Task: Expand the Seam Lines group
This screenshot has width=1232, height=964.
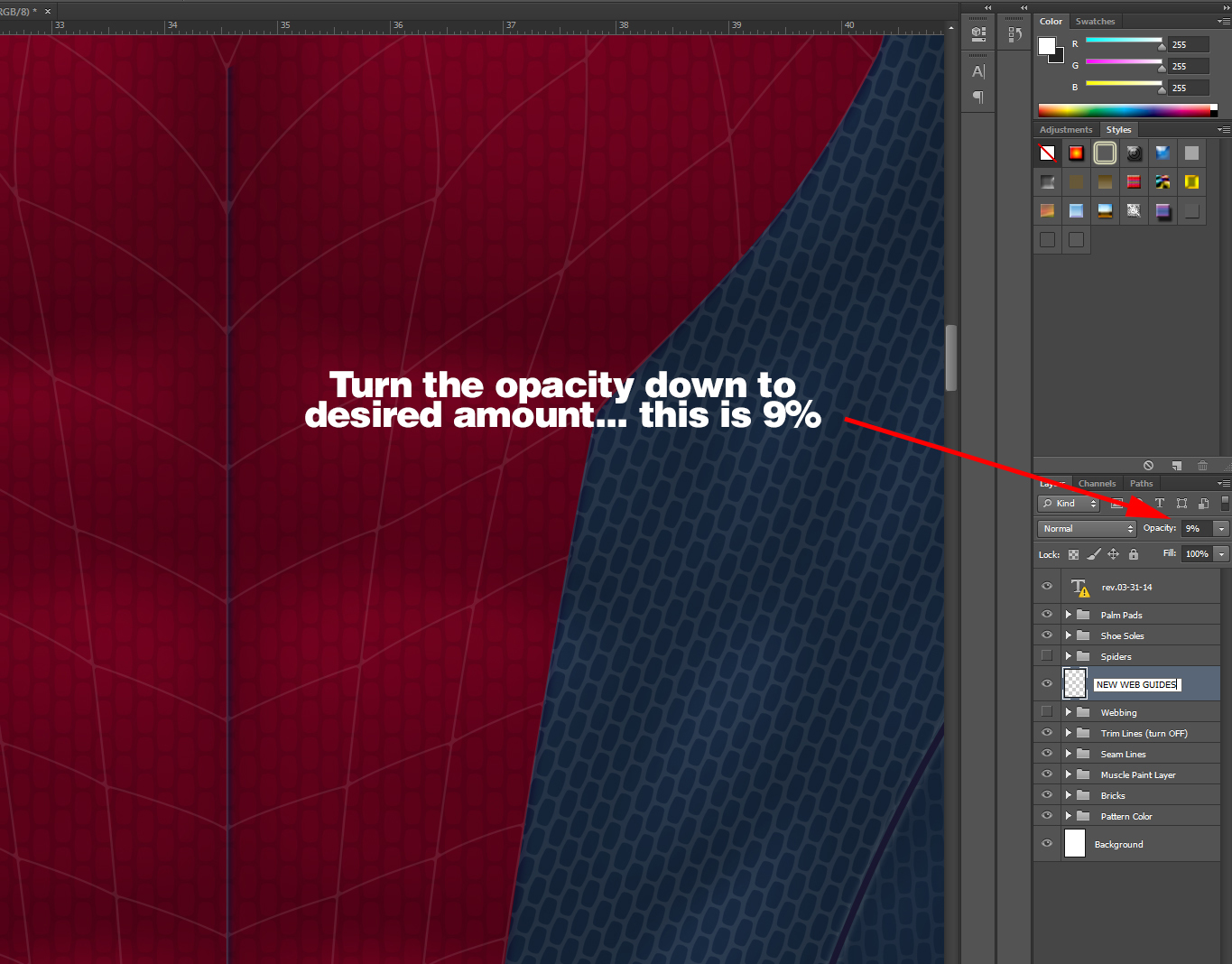Action: click(x=1069, y=754)
